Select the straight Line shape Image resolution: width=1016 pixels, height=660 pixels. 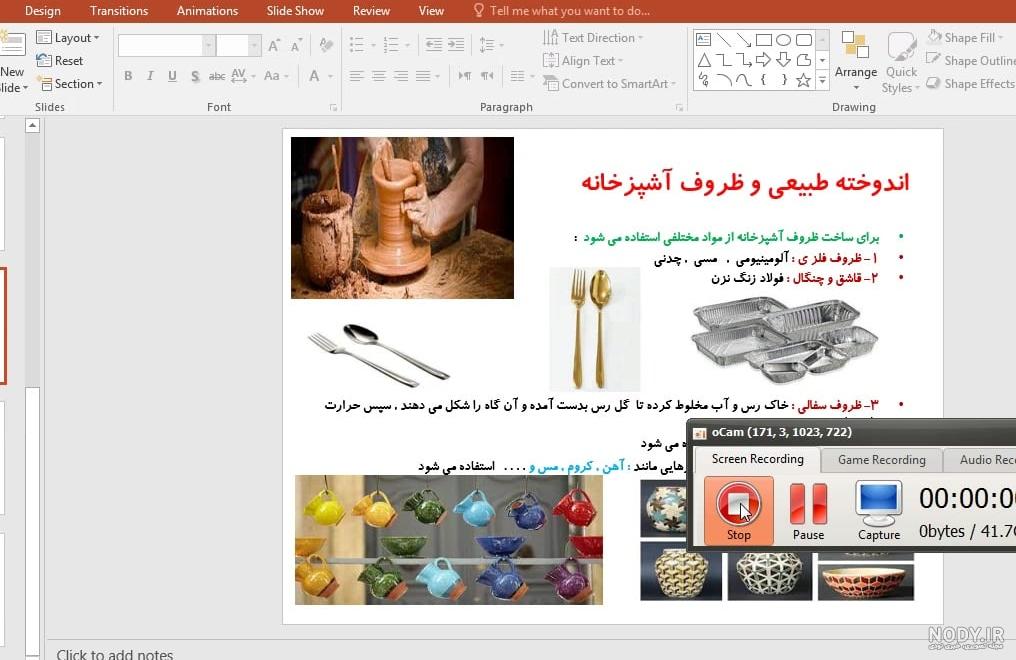point(724,40)
